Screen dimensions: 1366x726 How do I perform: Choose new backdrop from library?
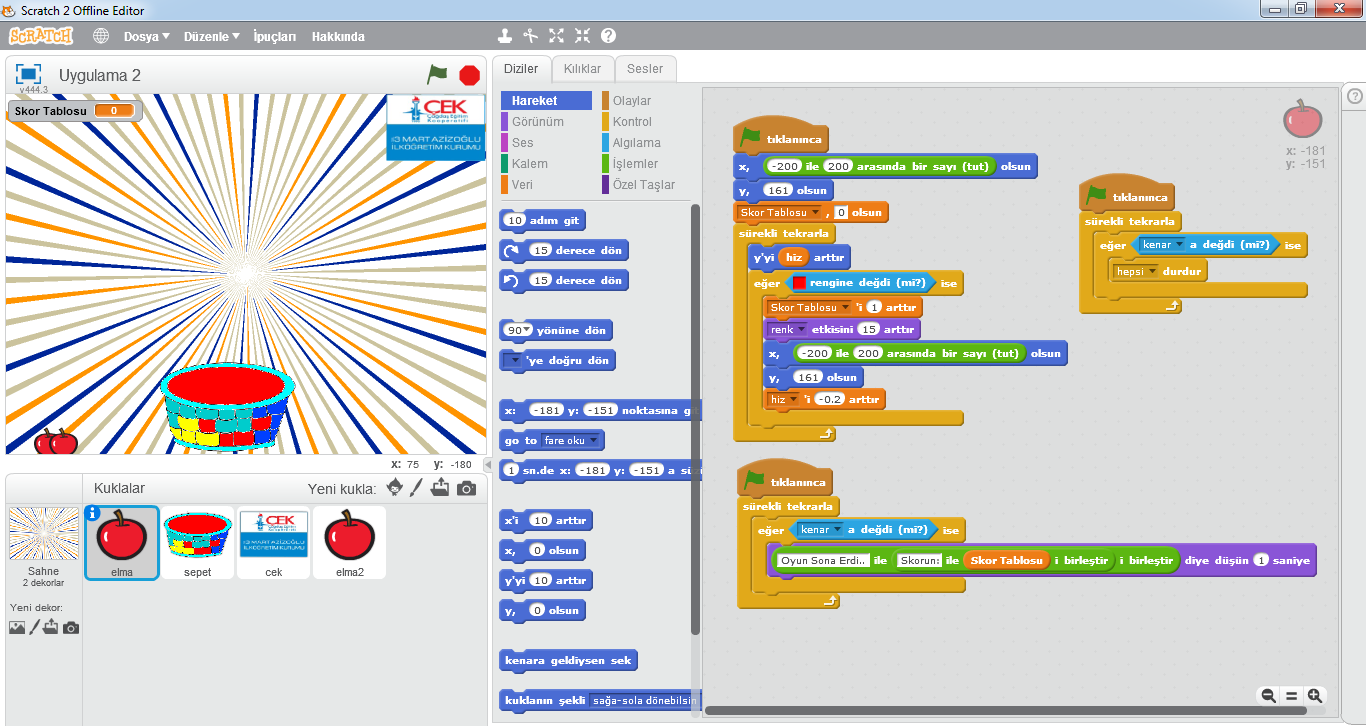[17, 627]
